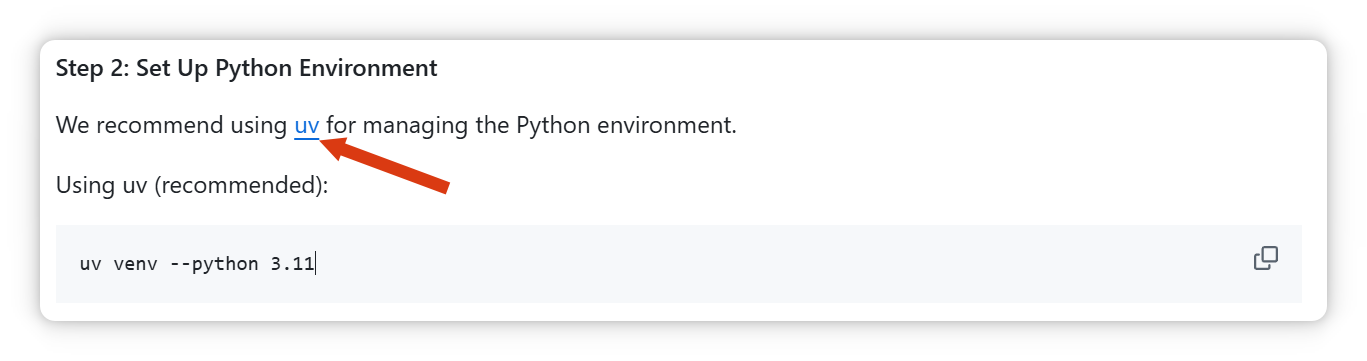Click the Step 2 heading text
1367x361 pixels.
[x=246, y=68]
